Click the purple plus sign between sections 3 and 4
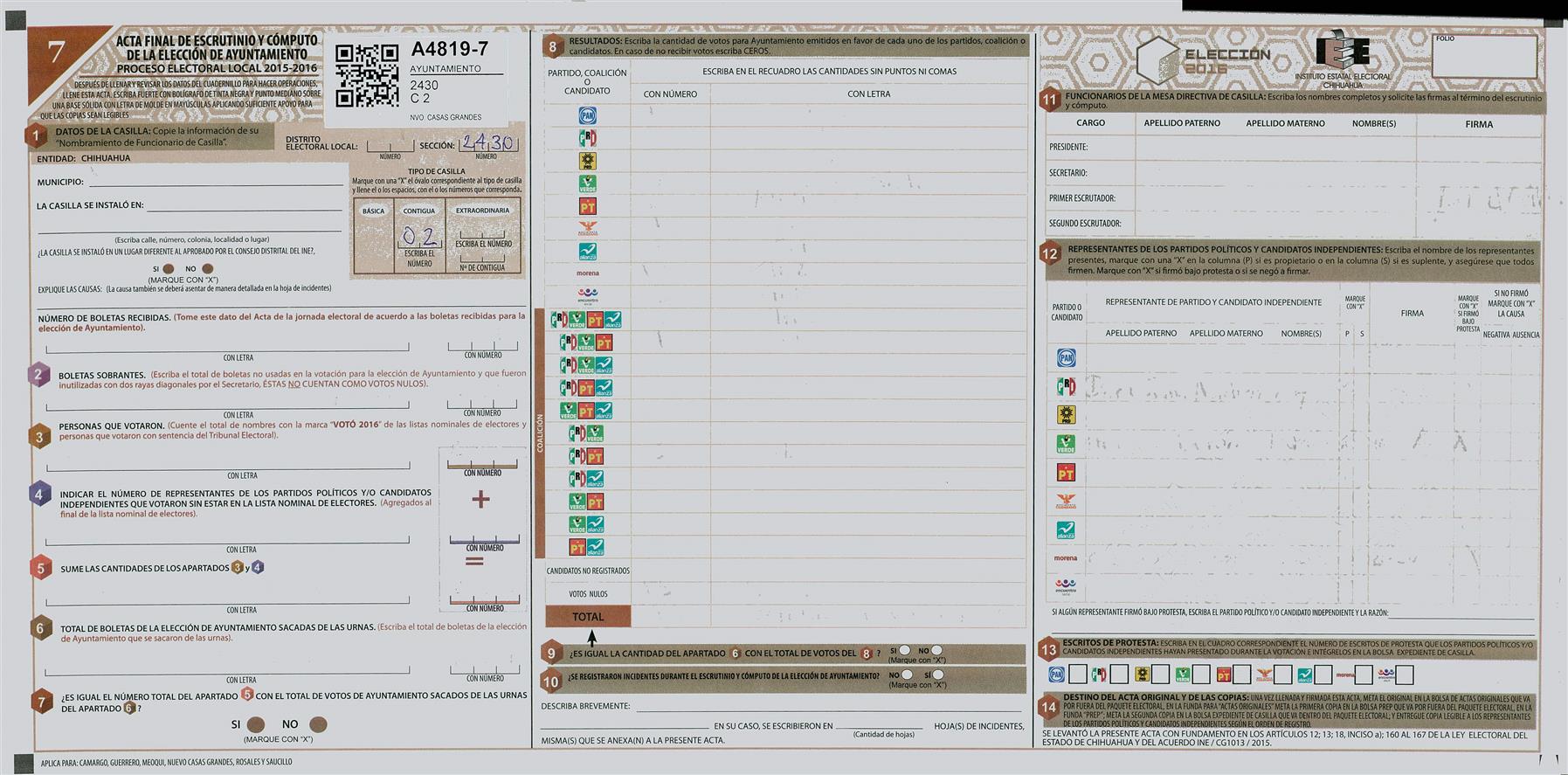This screenshot has width=1568, height=775. point(480,499)
